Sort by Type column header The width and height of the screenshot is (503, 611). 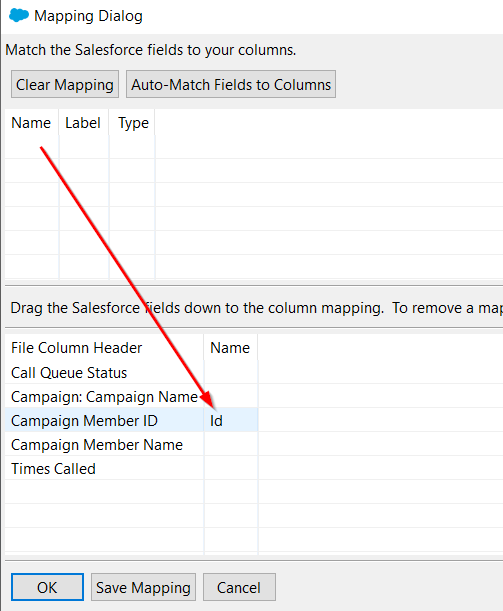[x=133, y=123]
